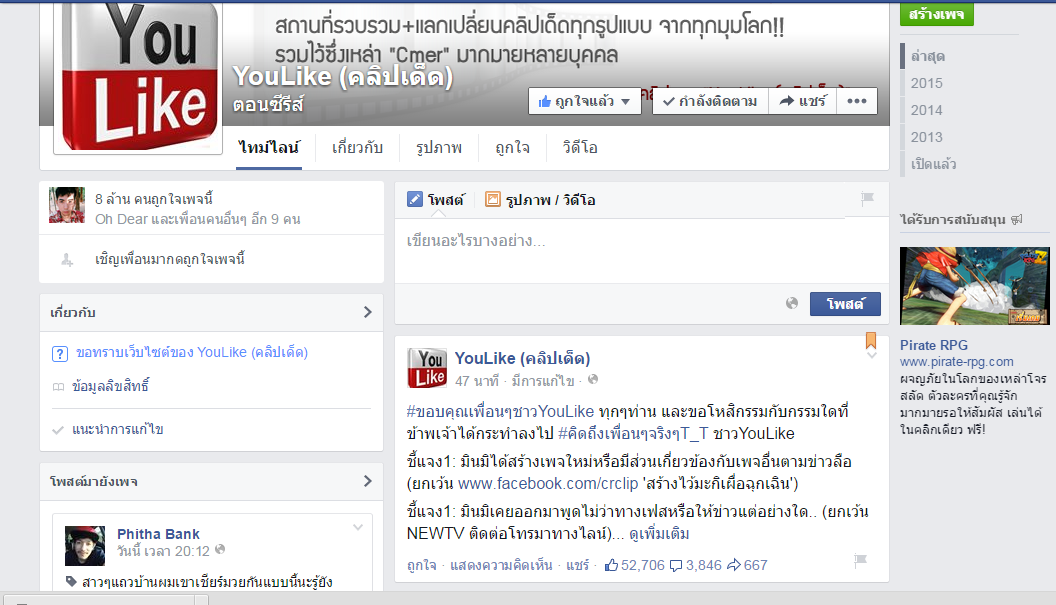Click the thumbs-up Liked button icon
Screen dimensions: 1056x605
coord(544,101)
